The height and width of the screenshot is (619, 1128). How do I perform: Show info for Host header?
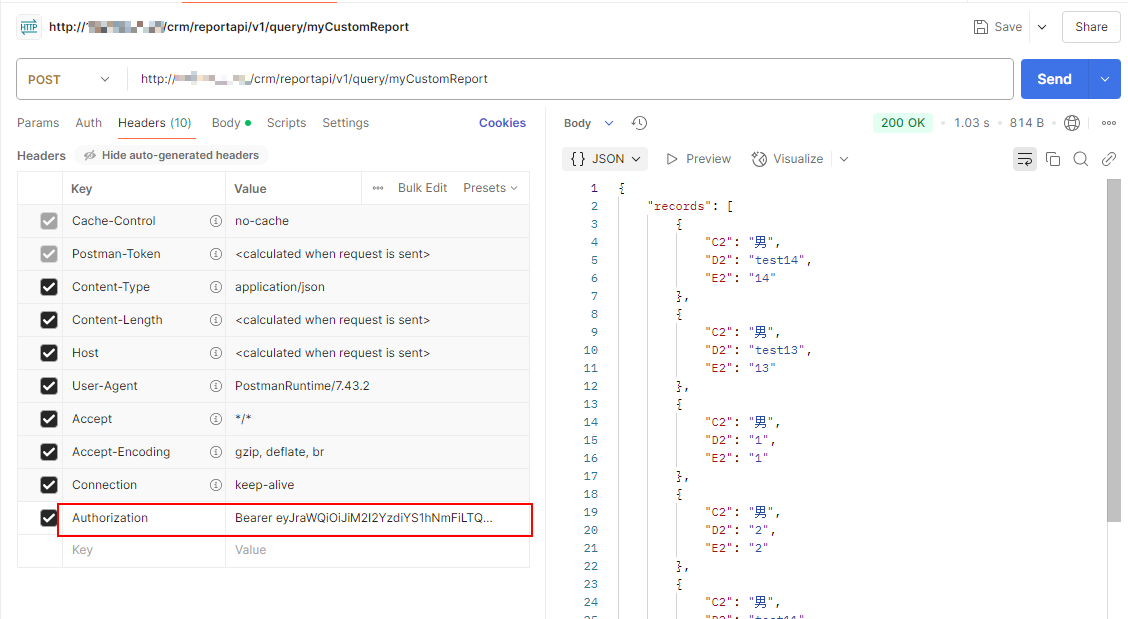tap(215, 353)
